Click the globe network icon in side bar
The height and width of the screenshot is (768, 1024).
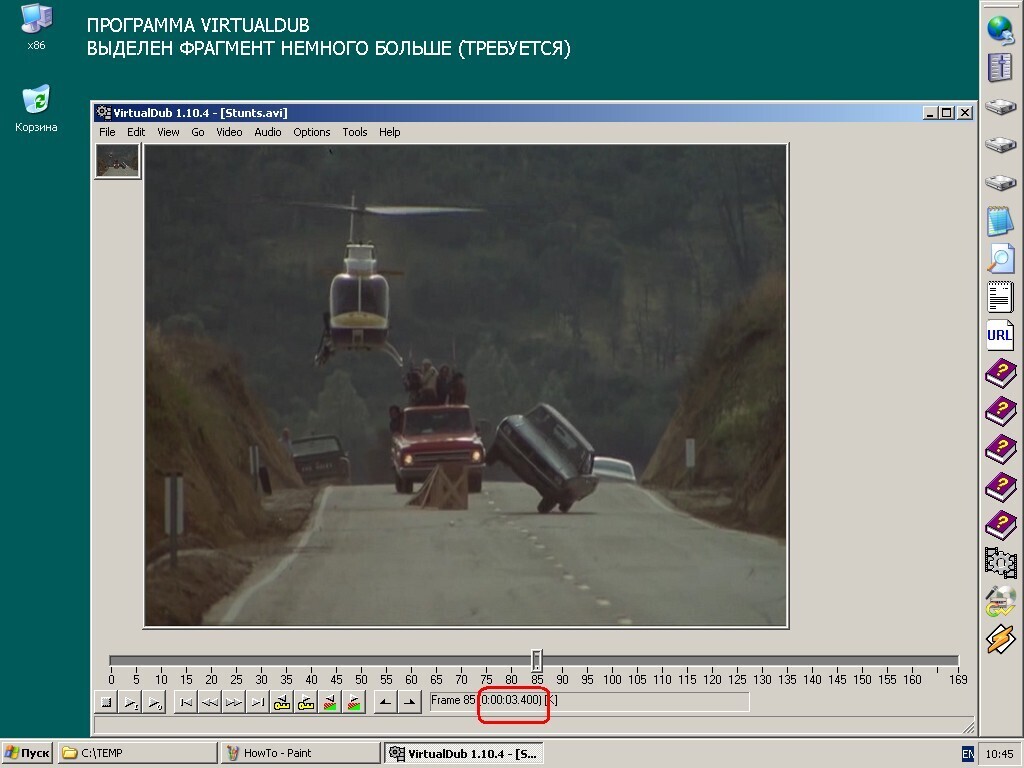tap(1000, 29)
